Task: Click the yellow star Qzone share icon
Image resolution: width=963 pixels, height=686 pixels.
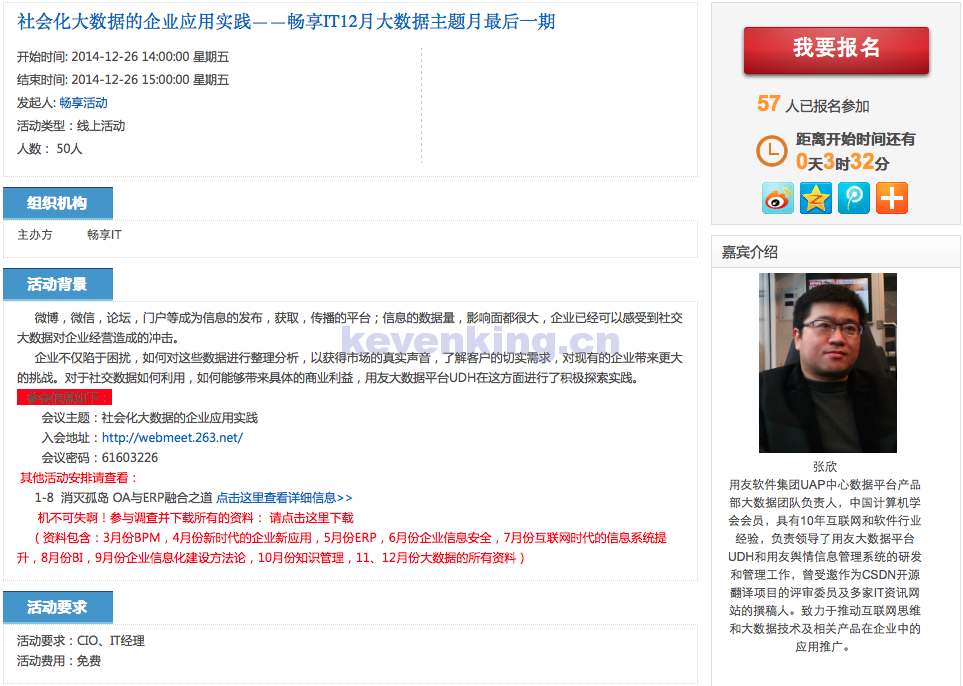Action: point(816,198)
